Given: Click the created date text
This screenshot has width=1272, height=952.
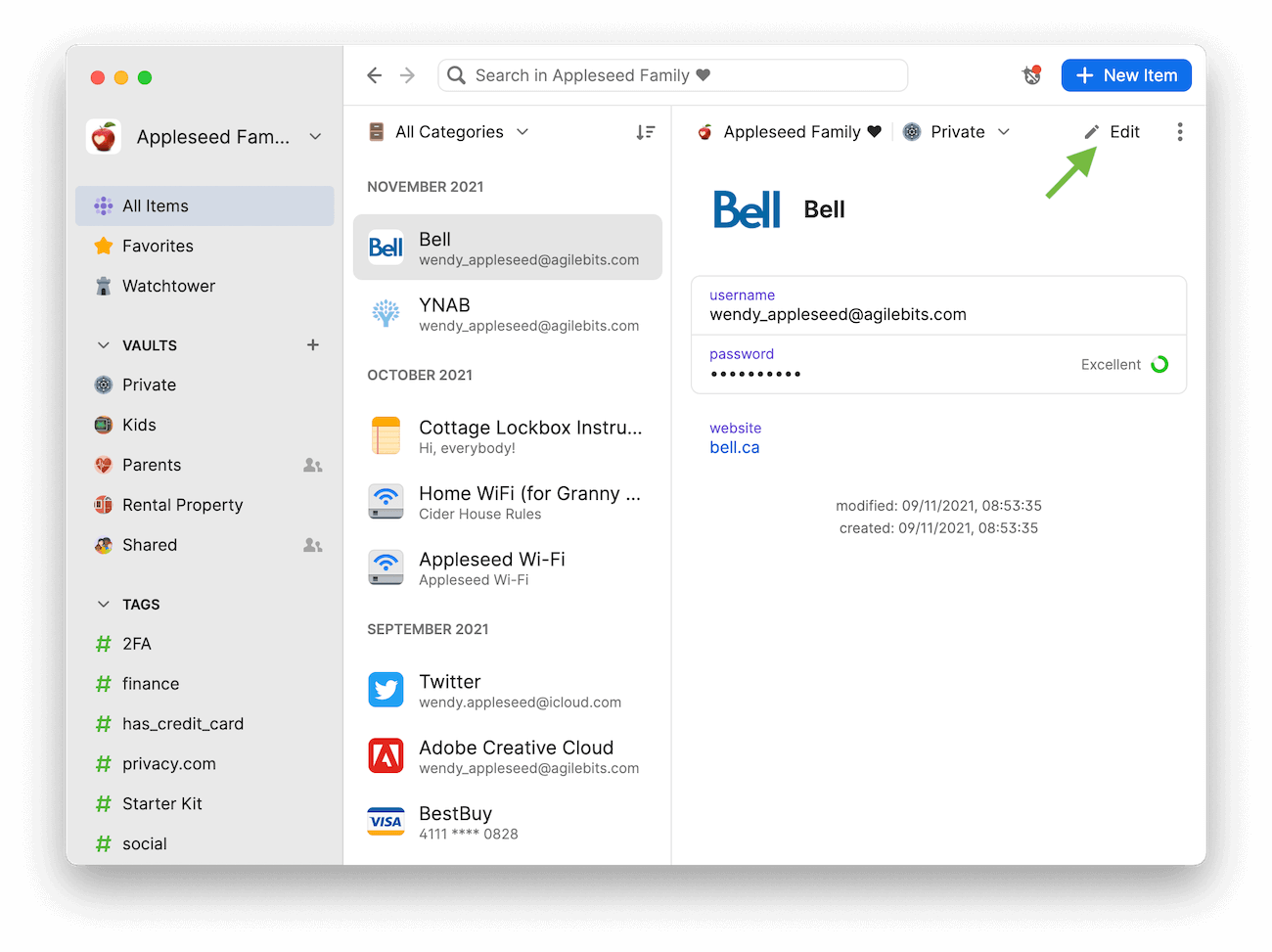Looking at the screenshot, I should coord(938,528).
